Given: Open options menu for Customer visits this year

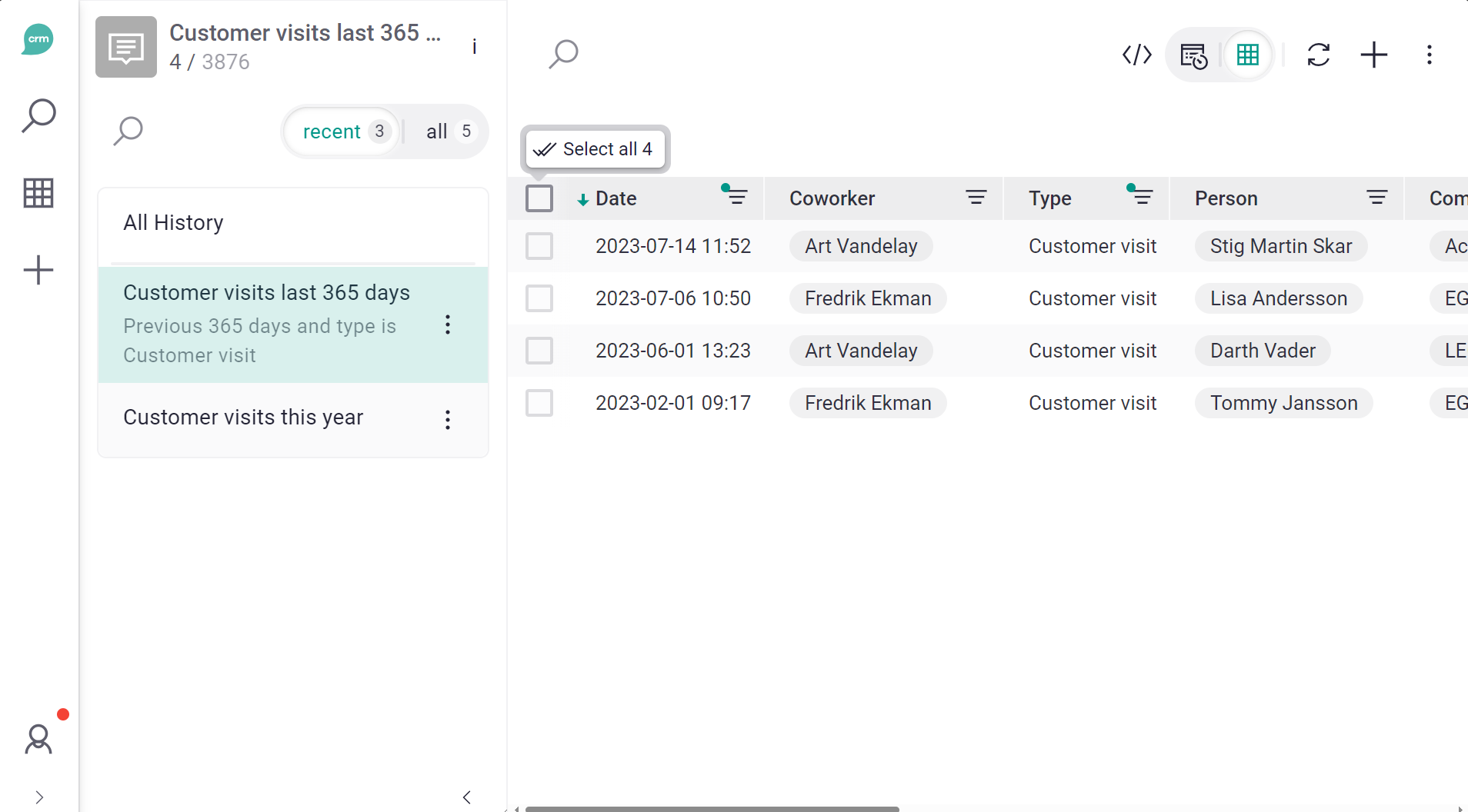Looking at the screenshot, I should [447, 419].
